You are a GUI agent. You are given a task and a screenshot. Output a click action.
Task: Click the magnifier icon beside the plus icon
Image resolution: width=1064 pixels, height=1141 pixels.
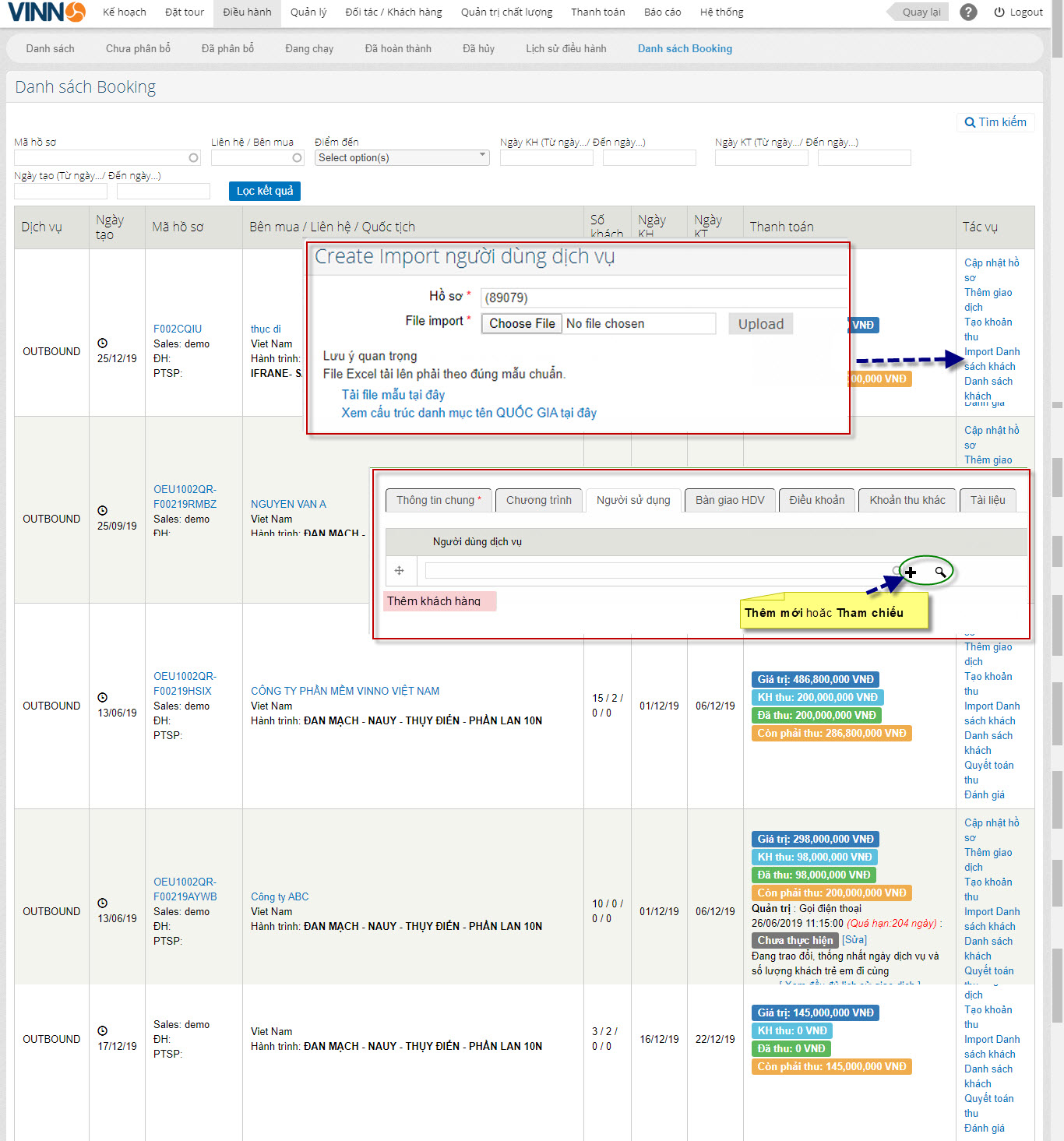(x=940, y=572)
